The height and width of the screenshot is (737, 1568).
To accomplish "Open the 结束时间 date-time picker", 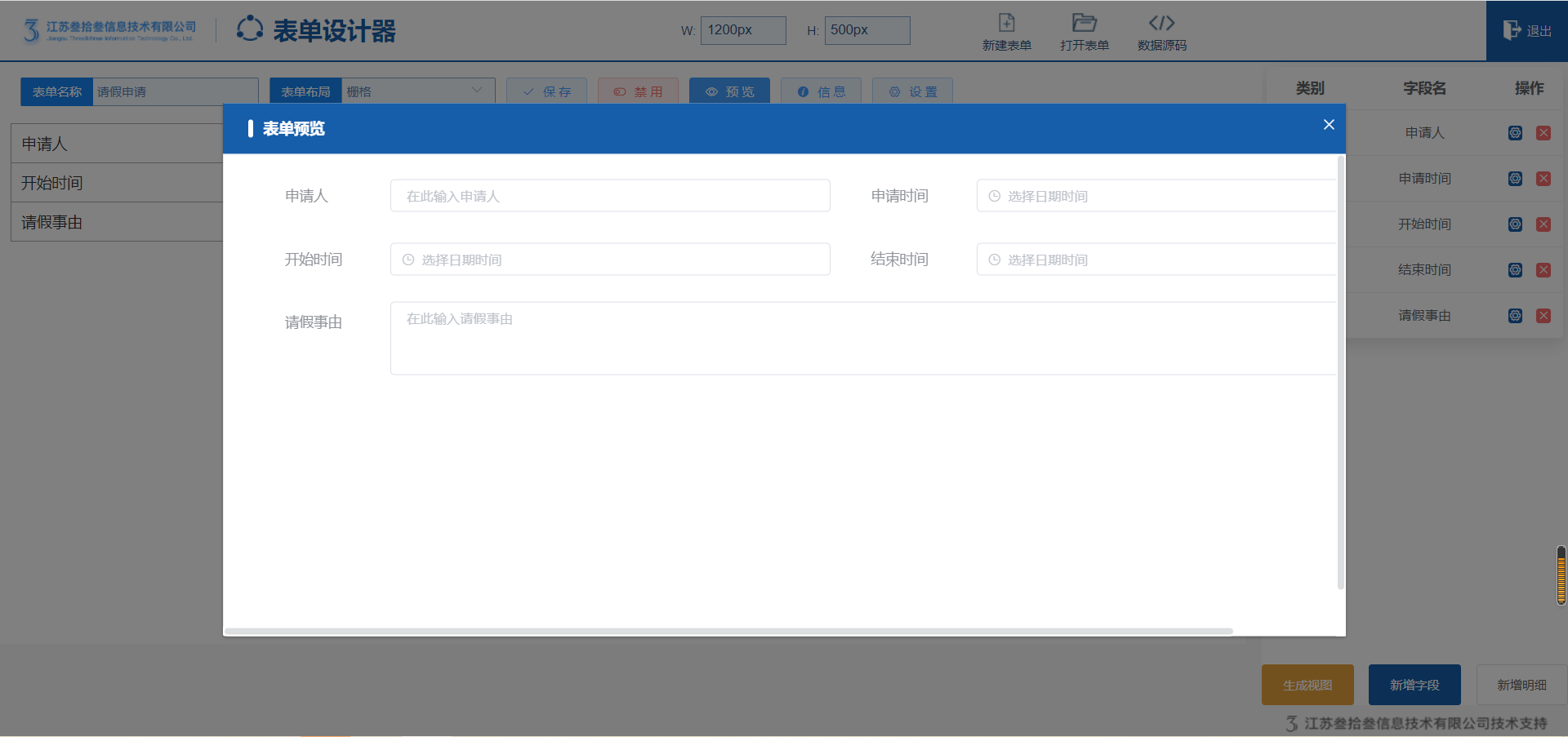I will point(1156,260).
